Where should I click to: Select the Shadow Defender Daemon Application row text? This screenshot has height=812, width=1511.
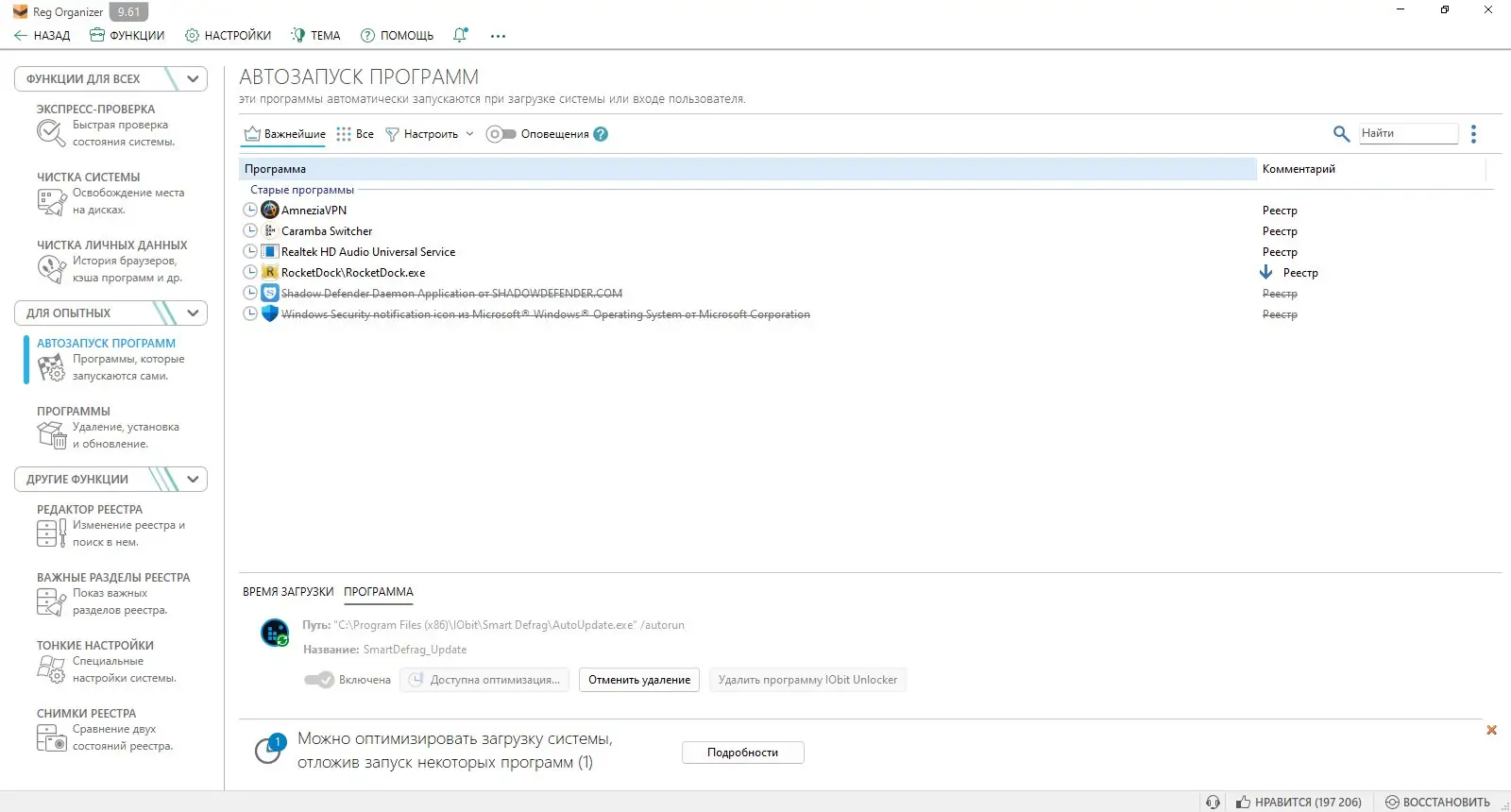pos(451,293)
